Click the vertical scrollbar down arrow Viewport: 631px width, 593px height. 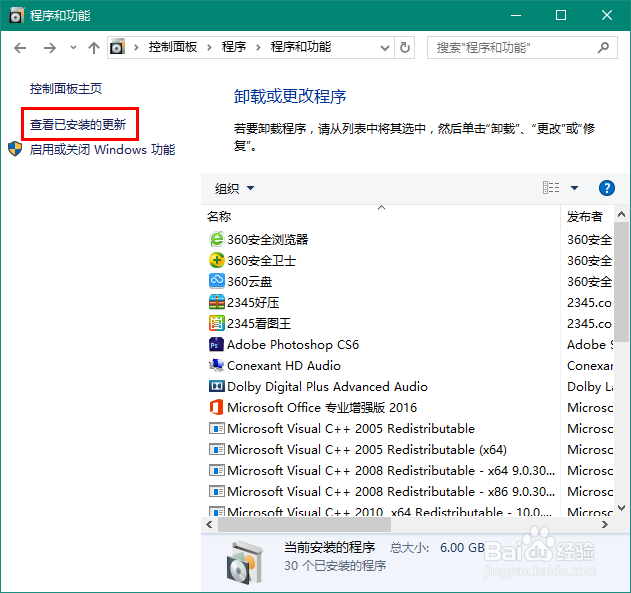(x=622, y=508)
